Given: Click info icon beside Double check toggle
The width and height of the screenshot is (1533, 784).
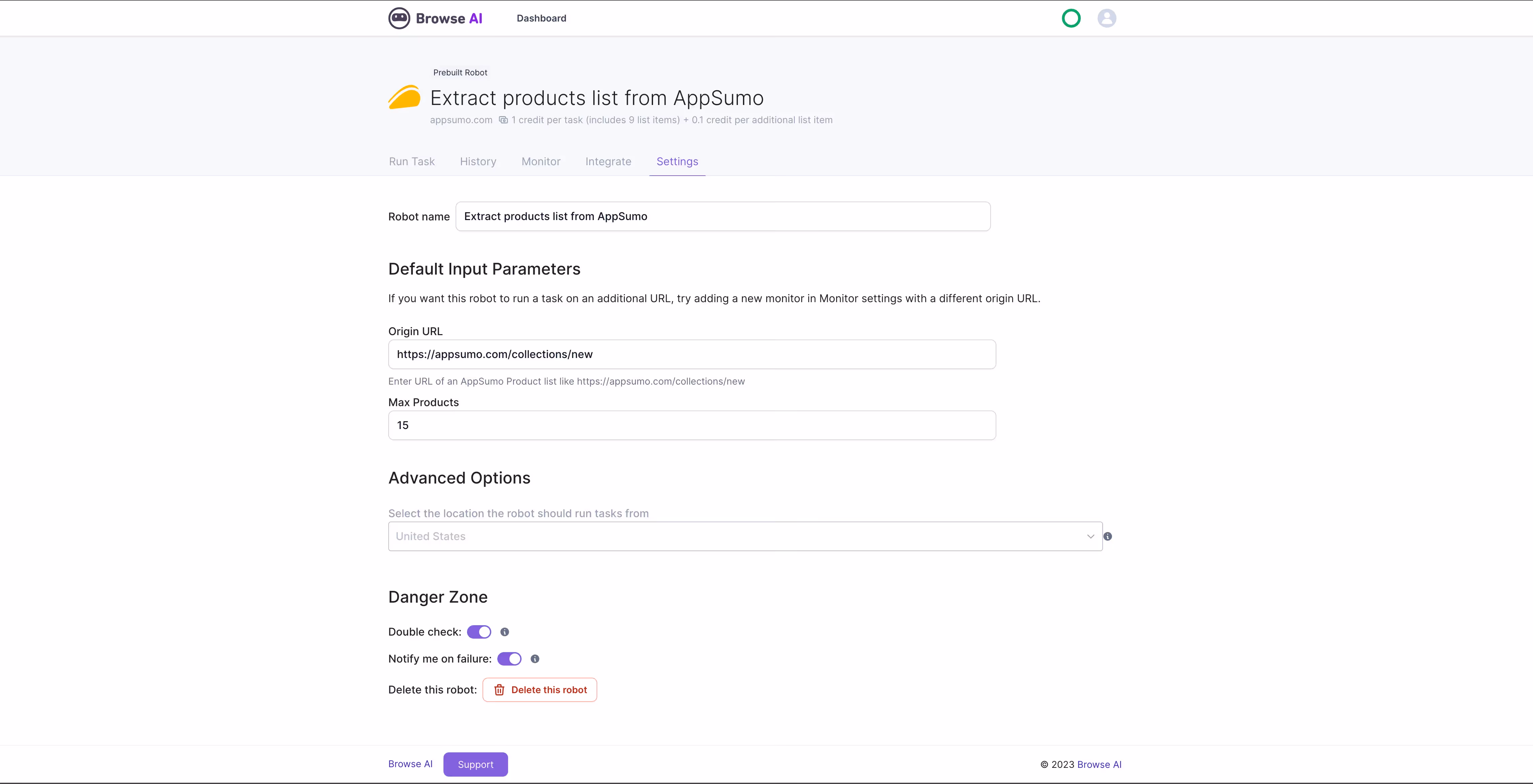Looking at the screenshot, I should click(x=505, y=632).
